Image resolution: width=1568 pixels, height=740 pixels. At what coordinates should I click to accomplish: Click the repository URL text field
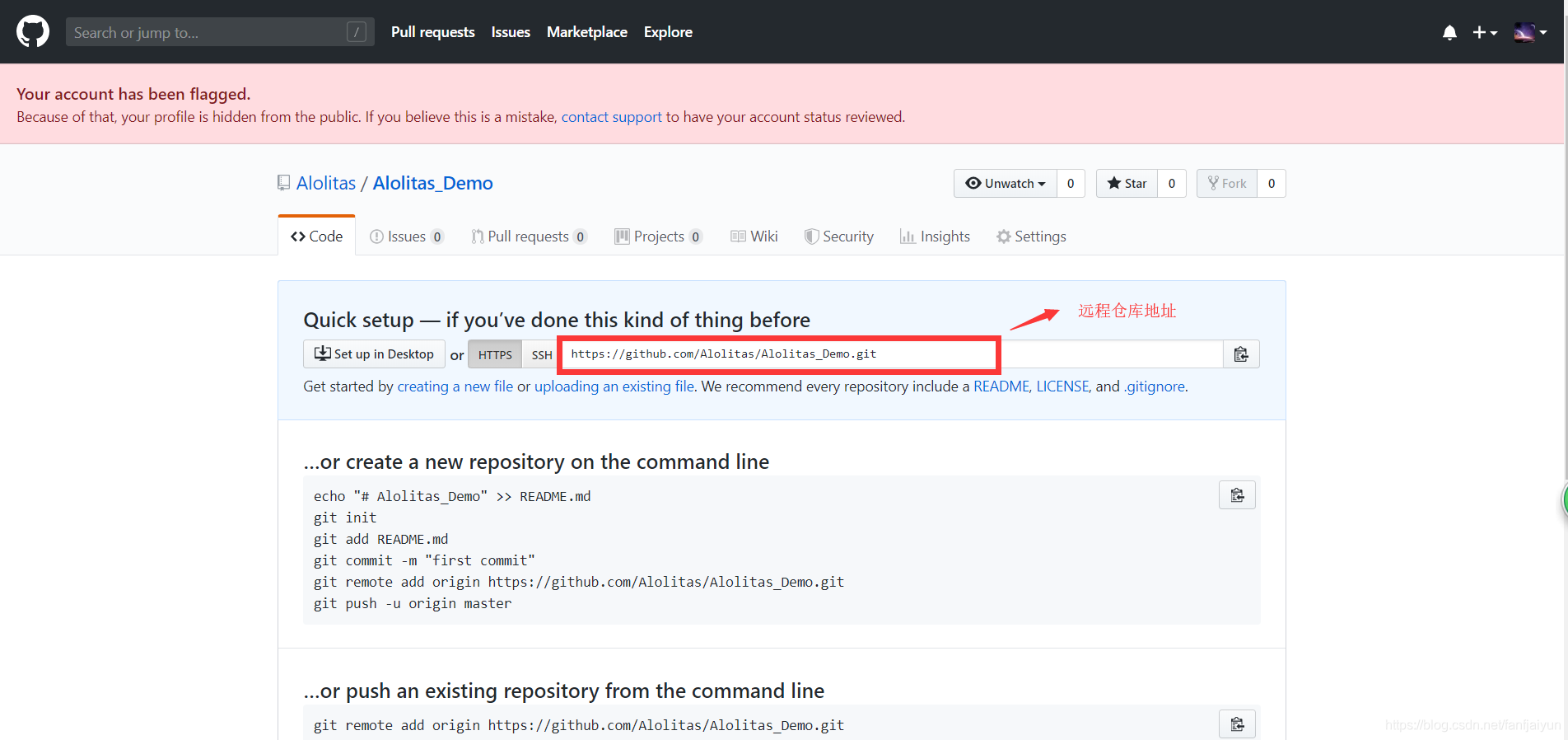[893, 354]
